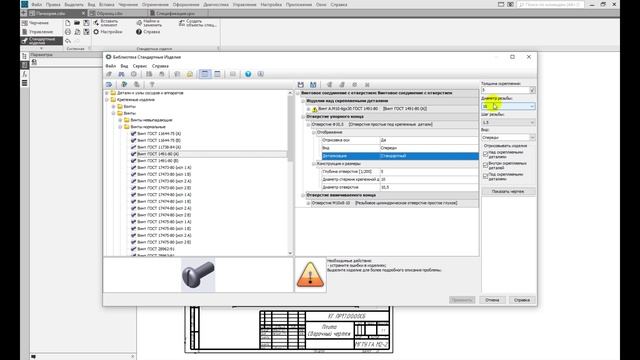640x360 pixels.
Task: Open the Справка menu in the library window
Action: (x=160, y=66)
